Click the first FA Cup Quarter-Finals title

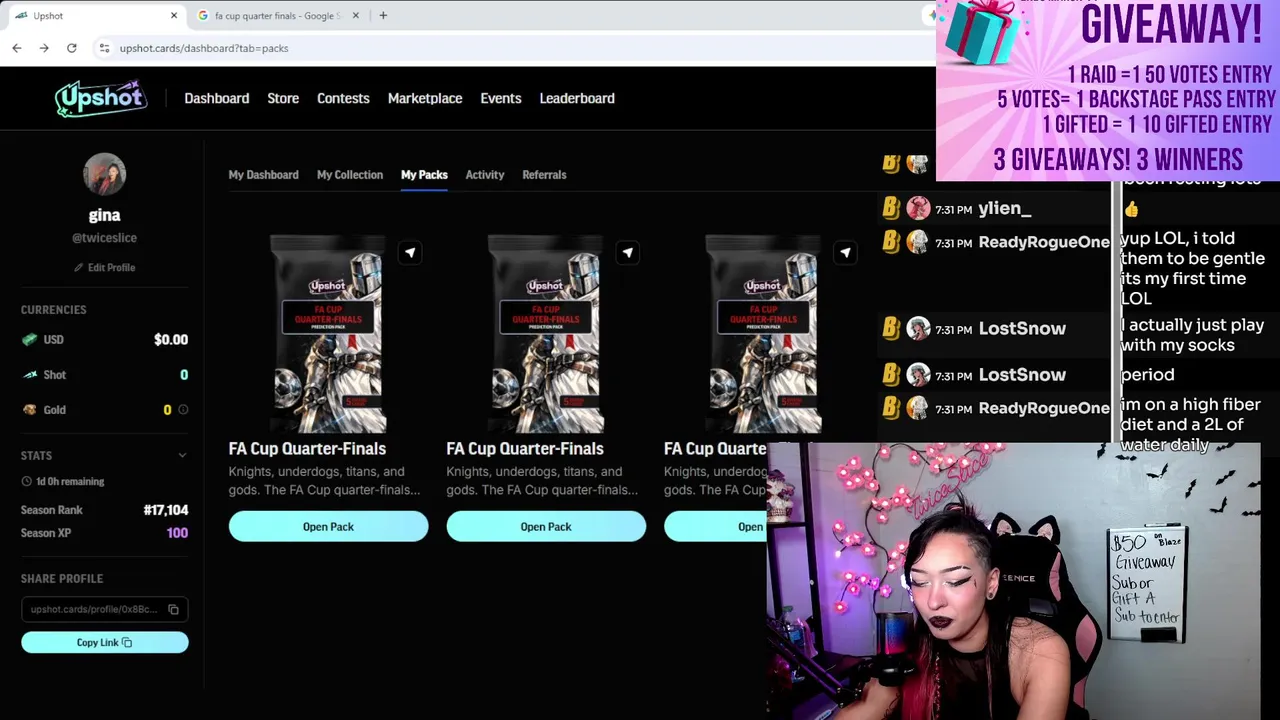307,448
